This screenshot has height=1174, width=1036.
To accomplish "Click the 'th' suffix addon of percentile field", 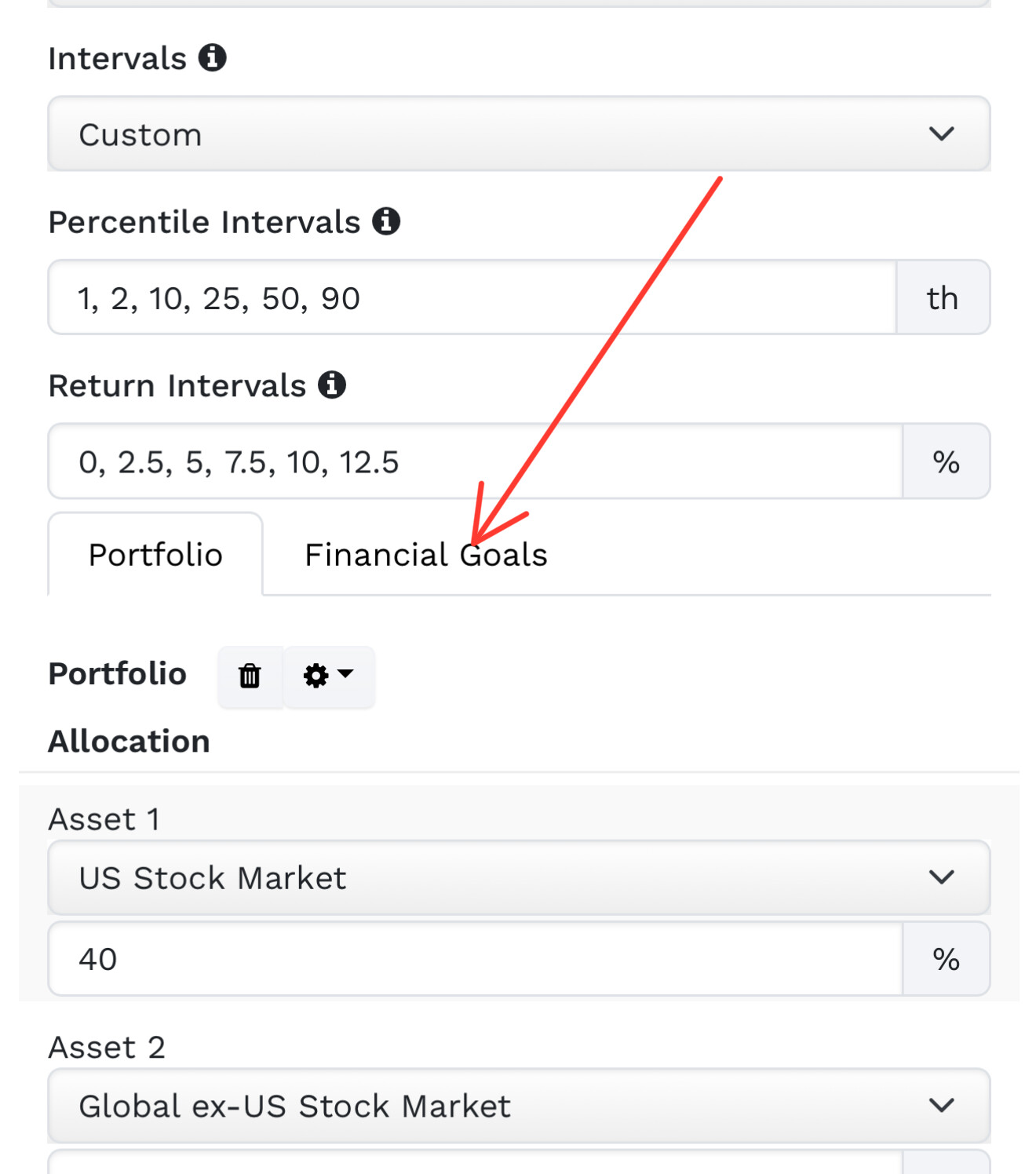I will click(x=943, y=298).
